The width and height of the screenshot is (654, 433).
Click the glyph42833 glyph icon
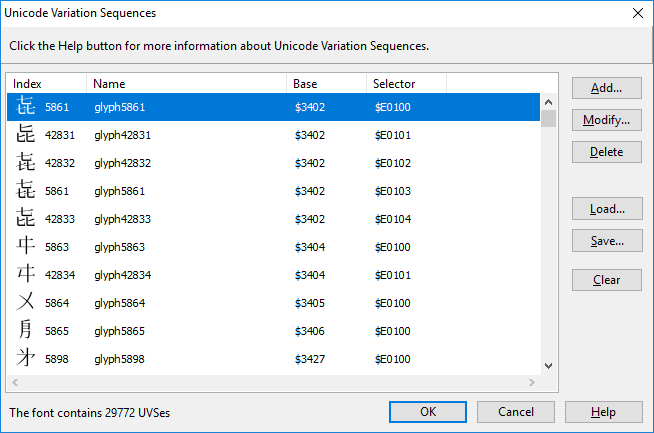coord(25,218)
